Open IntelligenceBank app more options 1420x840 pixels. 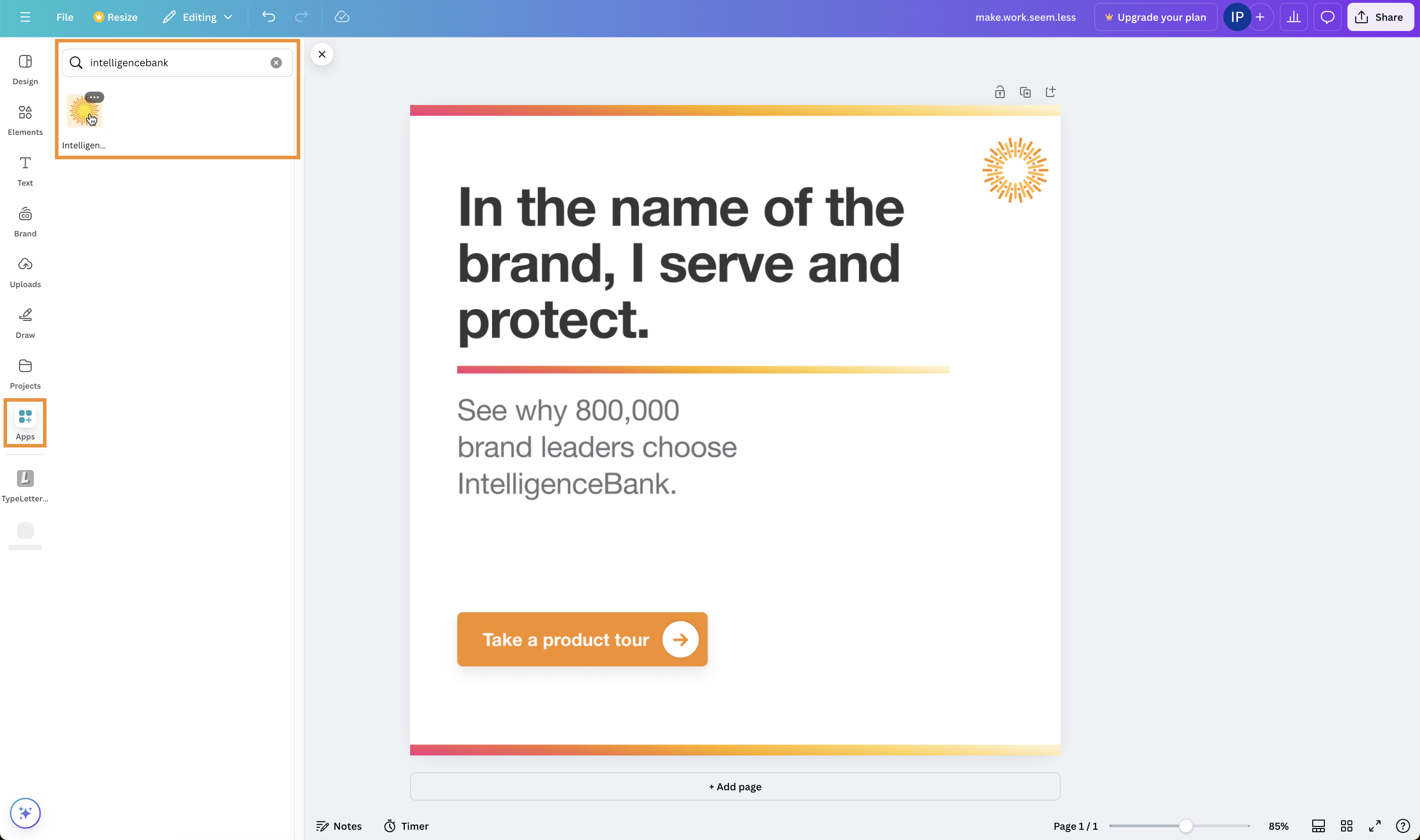pyautogui.click(x=94, y=97)
